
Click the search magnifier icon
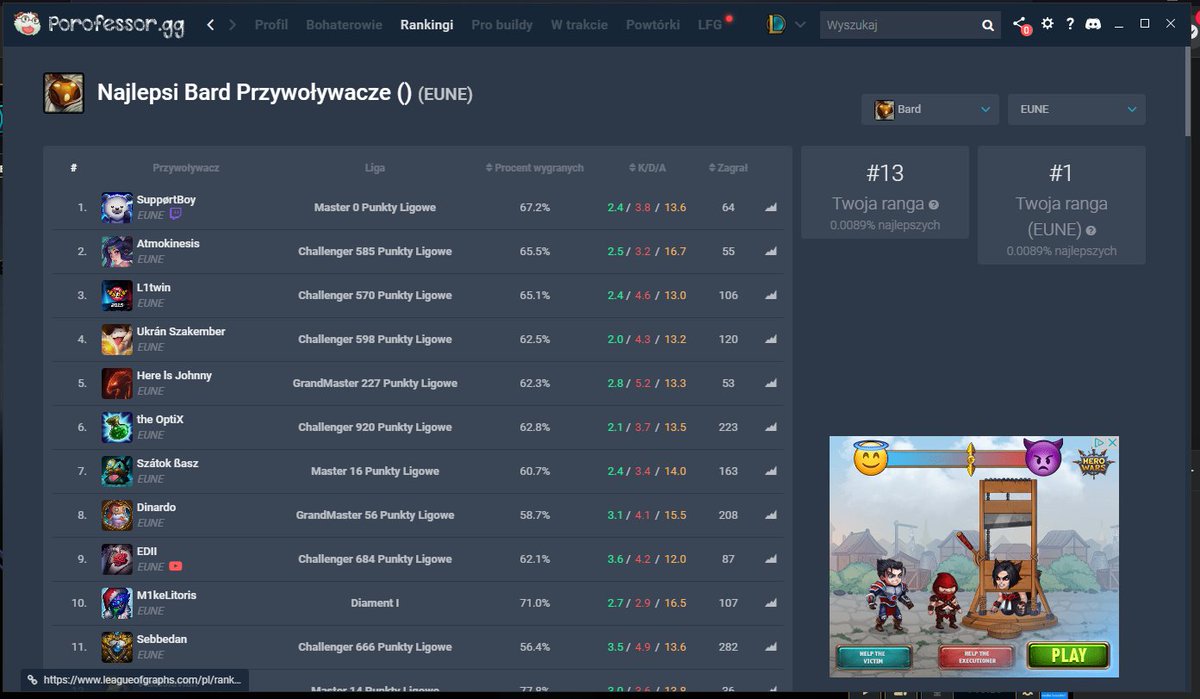pos(988,26)
